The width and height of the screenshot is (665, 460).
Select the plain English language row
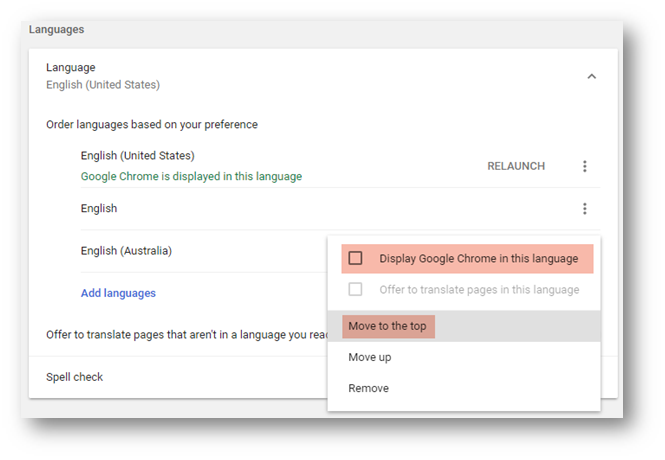click(x=99, y=209)
